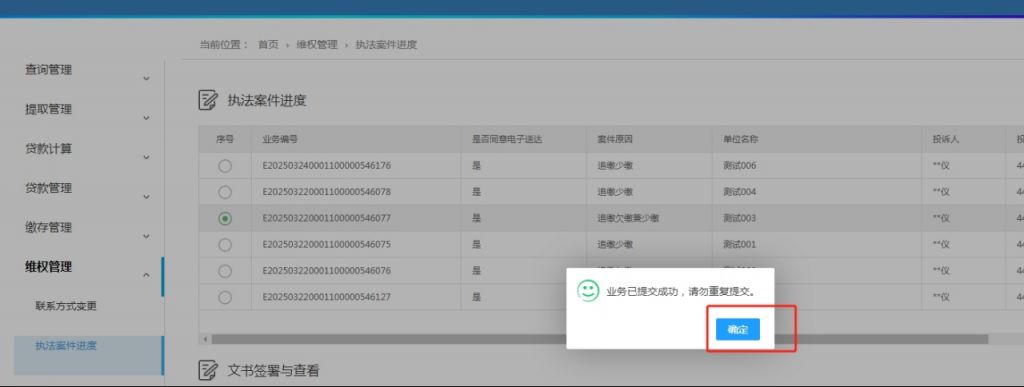
Task: Click the edit icon beside 执法案件进度 heading
Action: (x=208, y=101)
